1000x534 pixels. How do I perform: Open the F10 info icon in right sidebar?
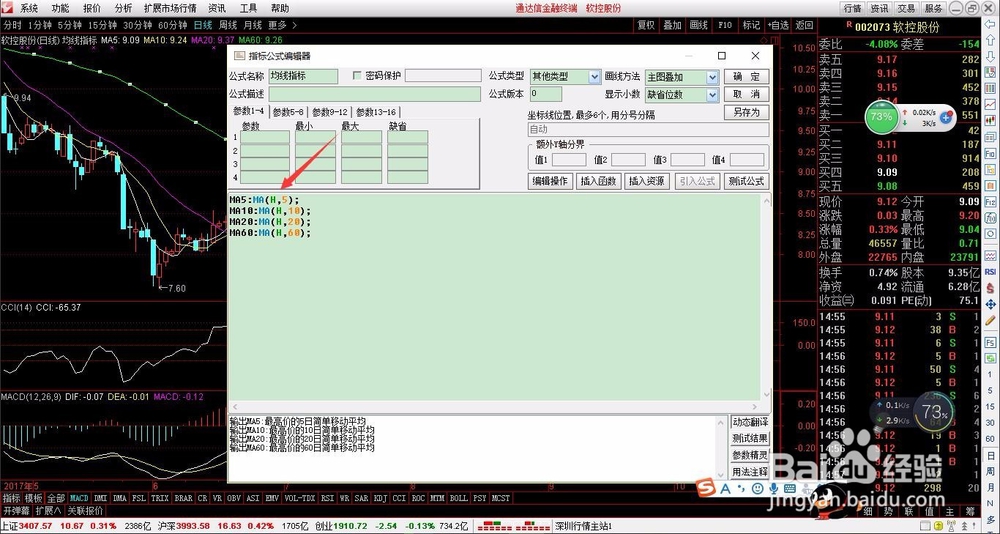coord(991,153)
